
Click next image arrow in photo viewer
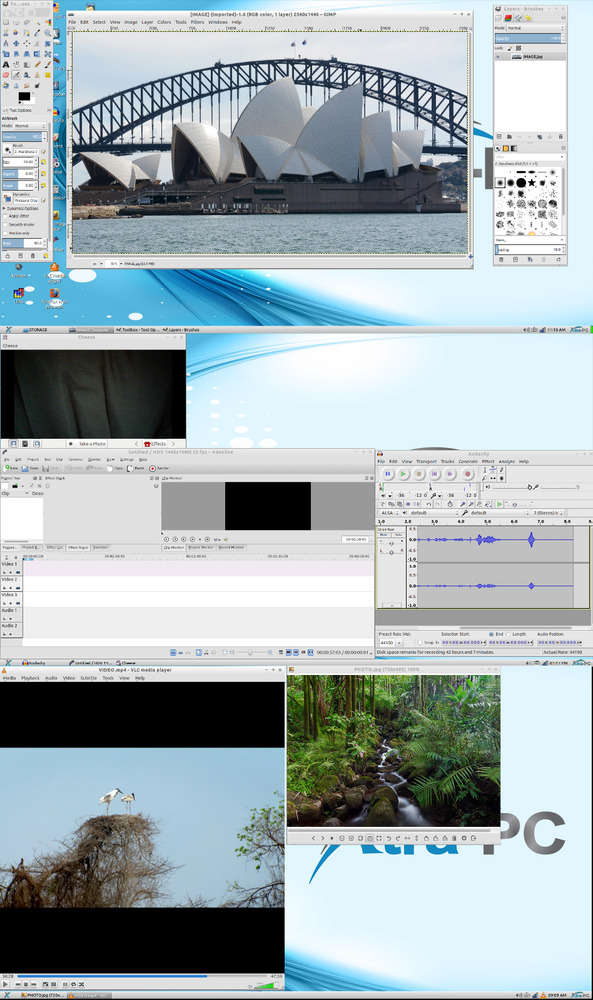322,838
